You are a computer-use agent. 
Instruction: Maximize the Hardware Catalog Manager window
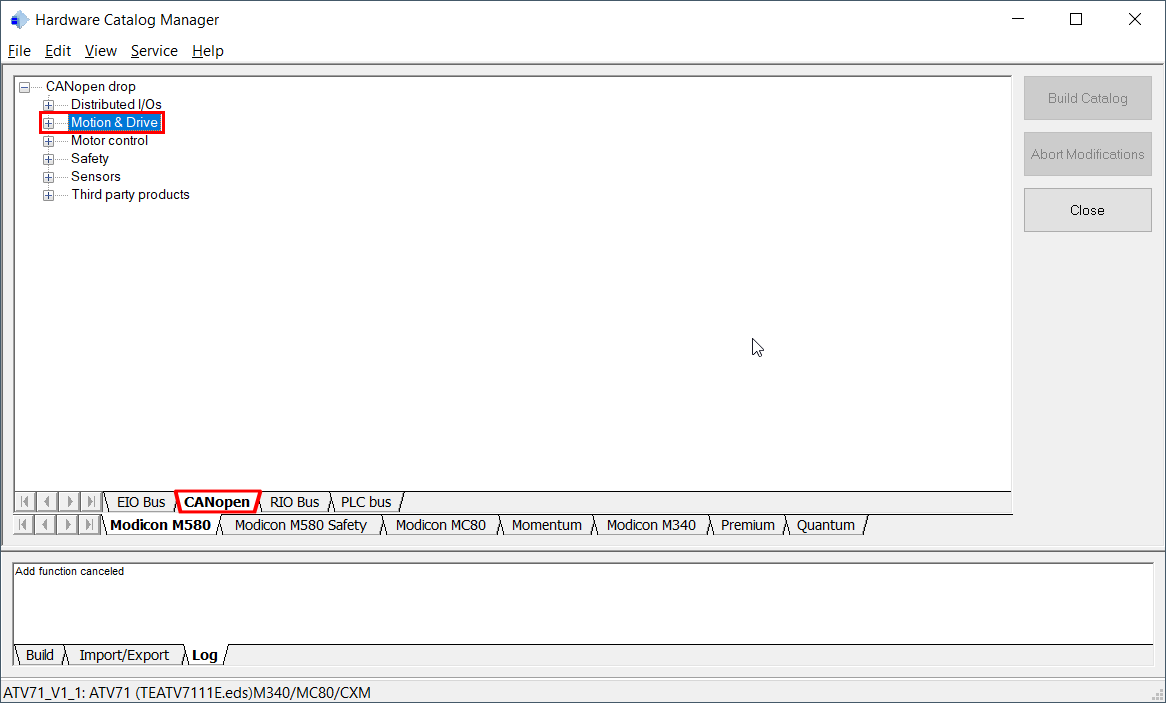(1076, 19)
